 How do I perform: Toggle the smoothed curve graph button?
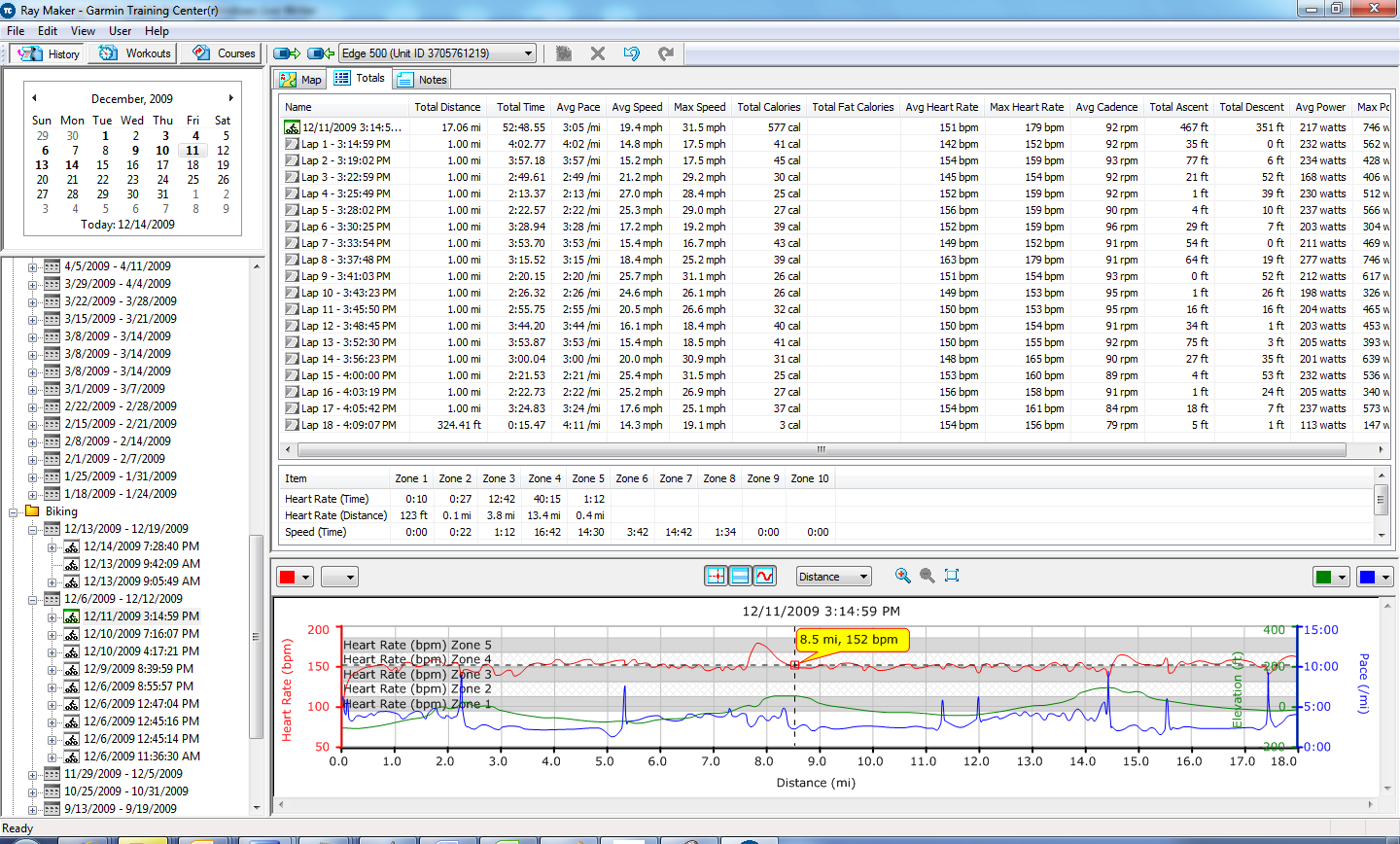(x=764, y=576)
